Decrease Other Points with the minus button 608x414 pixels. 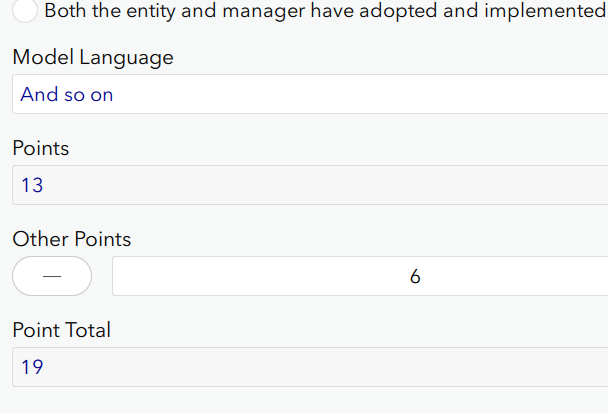tap(52, 276)
